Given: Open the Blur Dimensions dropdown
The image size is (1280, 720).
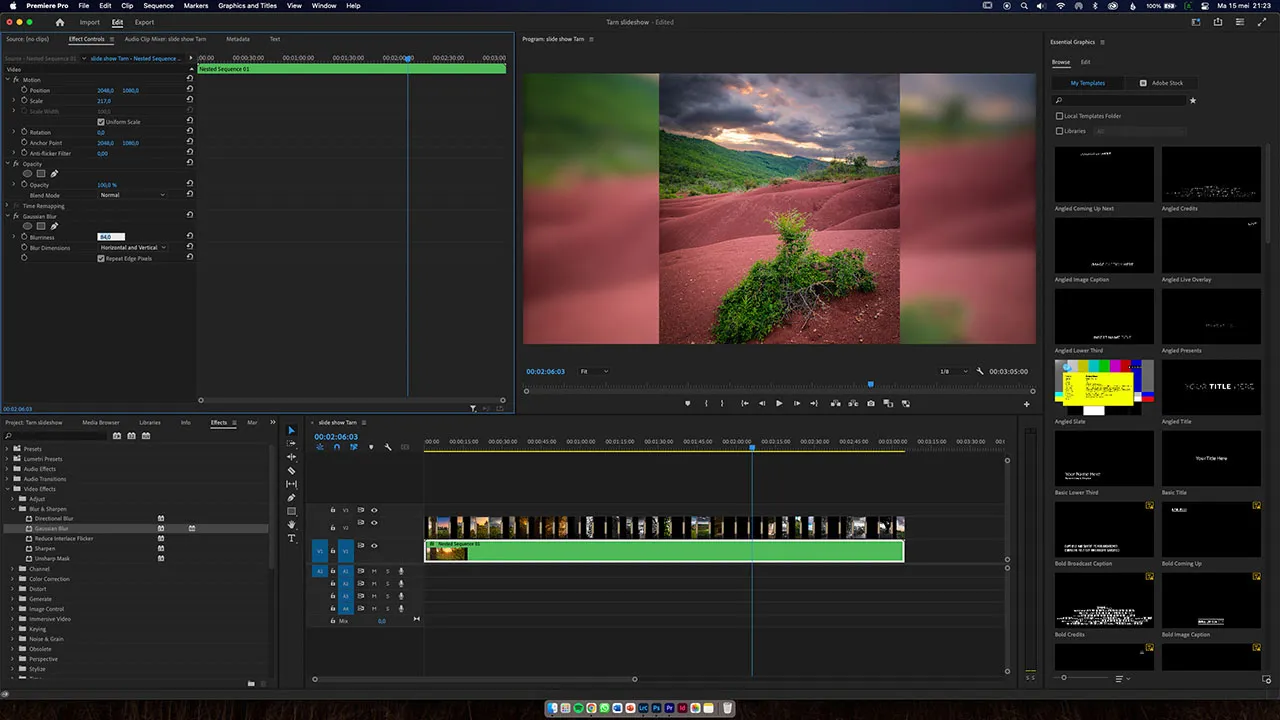Looking at the screenshot, I should click(x=133, y=248).
